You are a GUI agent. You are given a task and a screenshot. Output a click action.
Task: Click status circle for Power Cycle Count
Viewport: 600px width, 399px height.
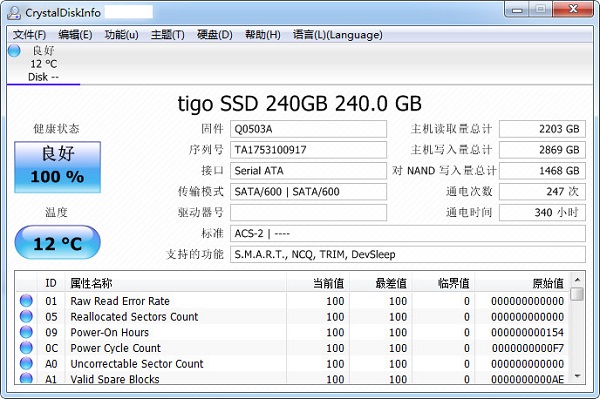pos(26,348)
